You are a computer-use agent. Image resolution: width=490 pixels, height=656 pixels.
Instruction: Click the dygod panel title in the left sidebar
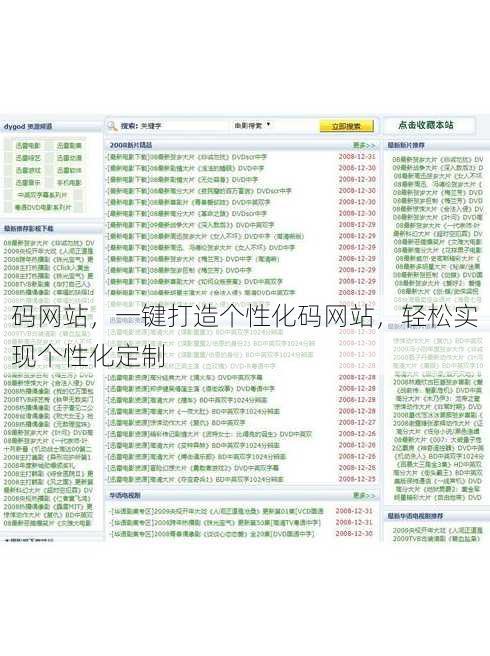pos(28,126)
